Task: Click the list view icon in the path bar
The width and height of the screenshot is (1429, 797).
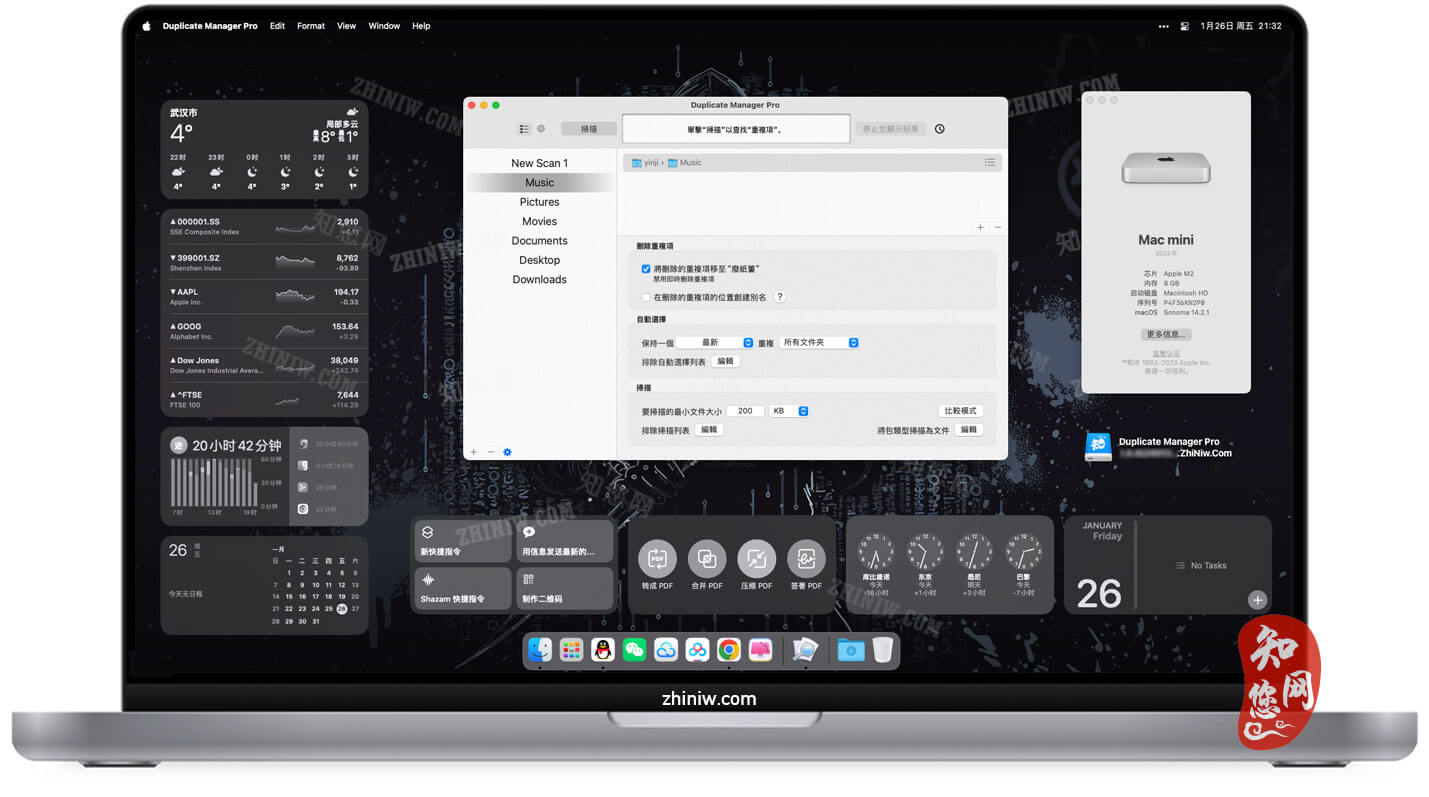Action: point(989,162)
